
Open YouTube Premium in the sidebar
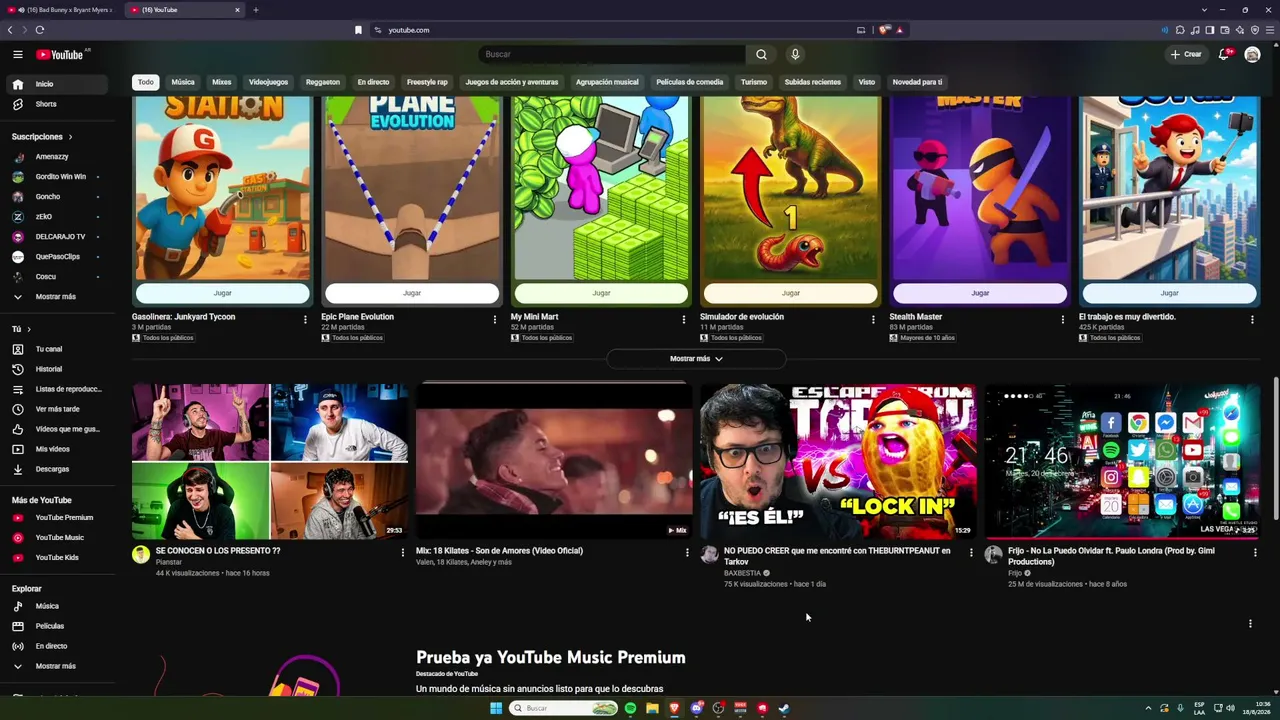pyautogui.click(x=56, y=517)
